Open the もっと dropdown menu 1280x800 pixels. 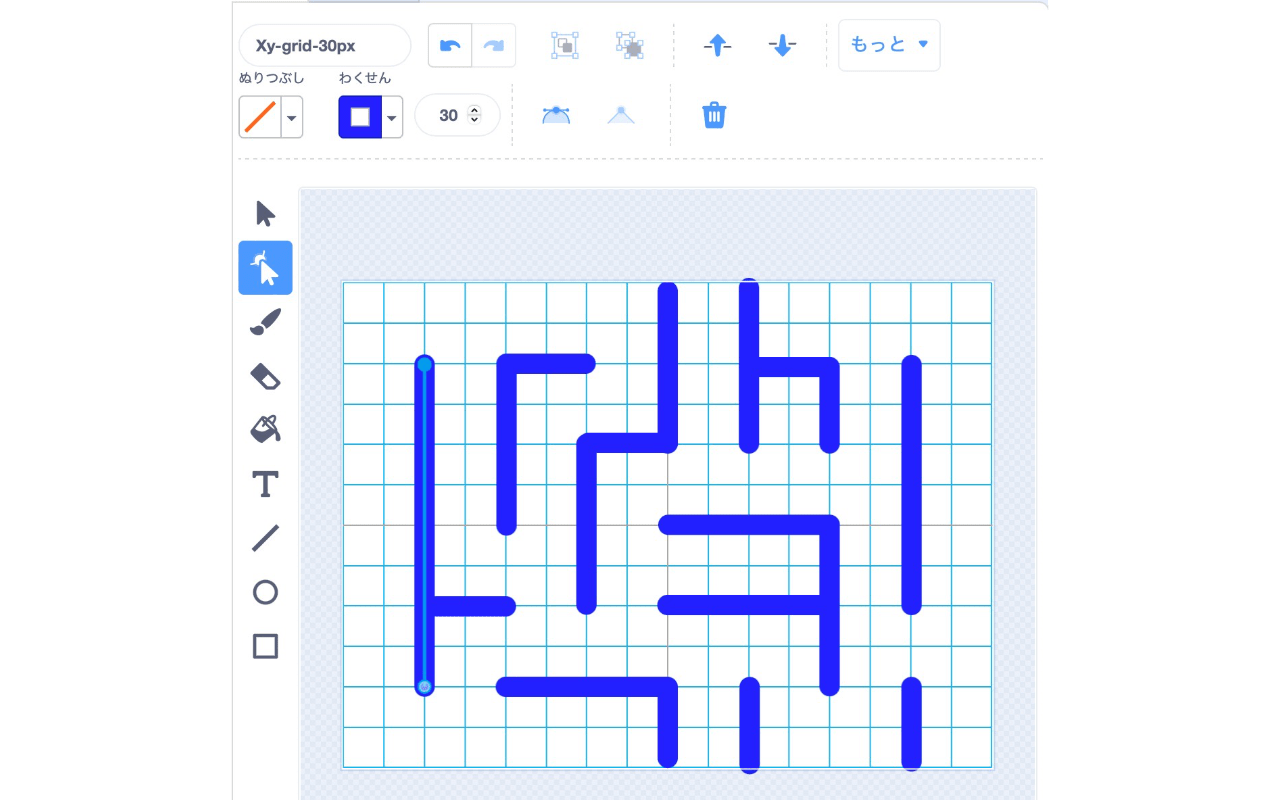click(889, 45)
